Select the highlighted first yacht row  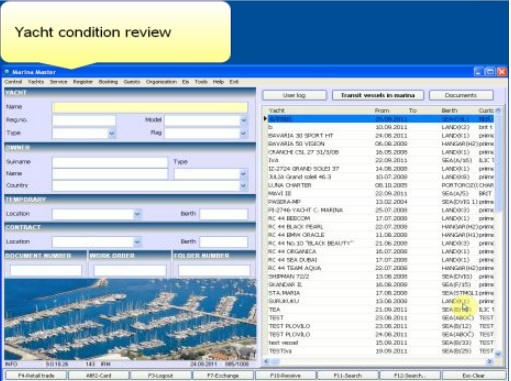(380, 119)
